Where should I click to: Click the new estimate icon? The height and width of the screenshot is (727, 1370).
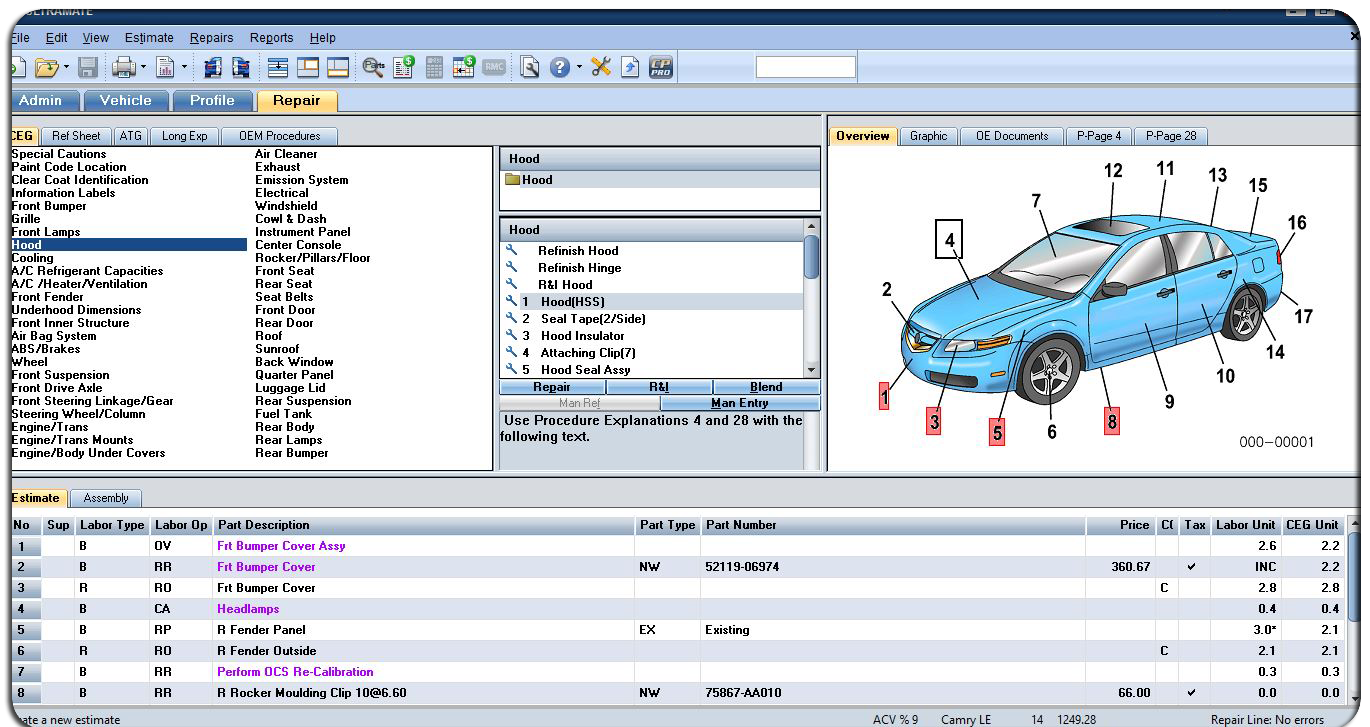[17, 67]
